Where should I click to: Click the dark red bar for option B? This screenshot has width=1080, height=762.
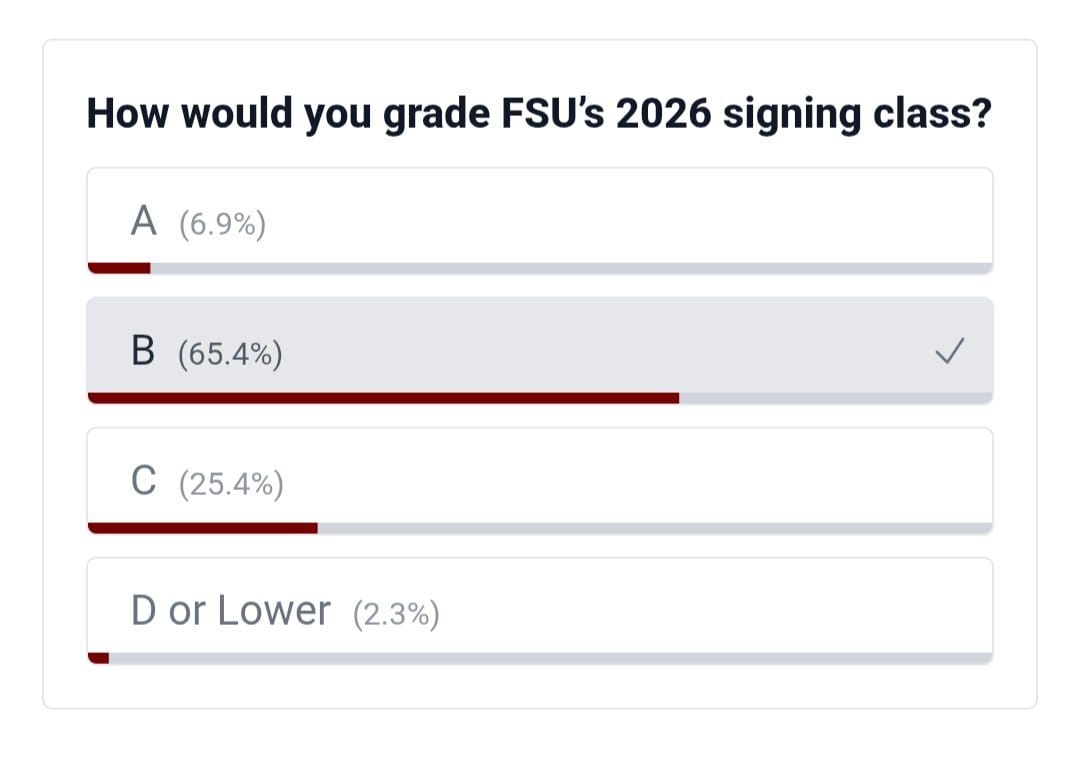(x=383, y=398)
